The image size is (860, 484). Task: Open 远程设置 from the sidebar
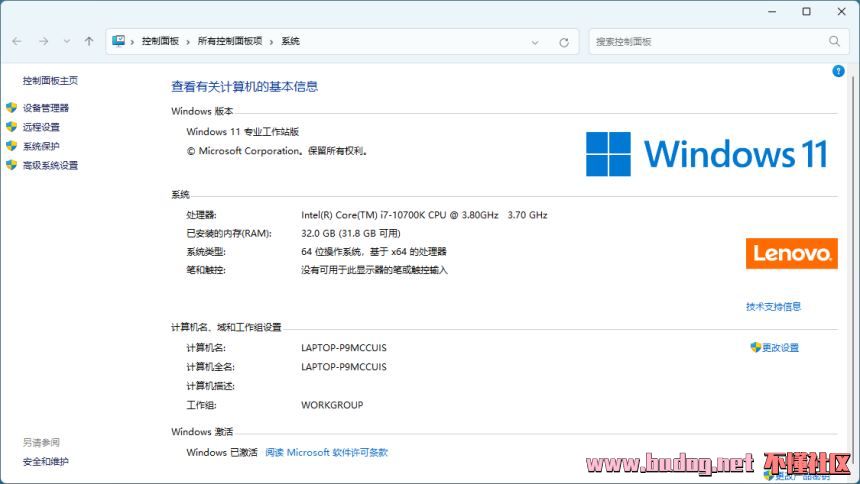[41, 127]
